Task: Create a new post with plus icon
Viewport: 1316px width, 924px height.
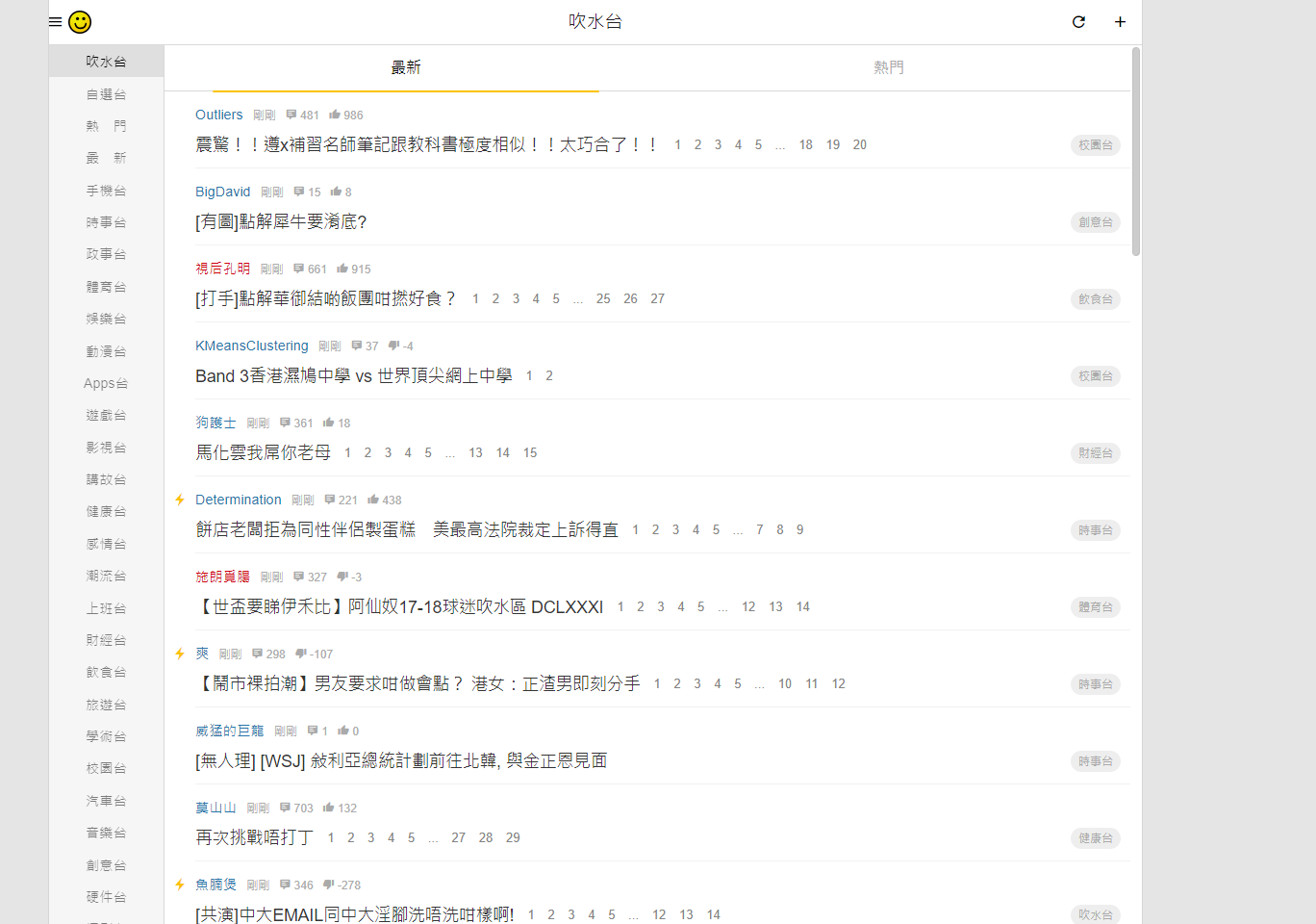Action: 1120,21
